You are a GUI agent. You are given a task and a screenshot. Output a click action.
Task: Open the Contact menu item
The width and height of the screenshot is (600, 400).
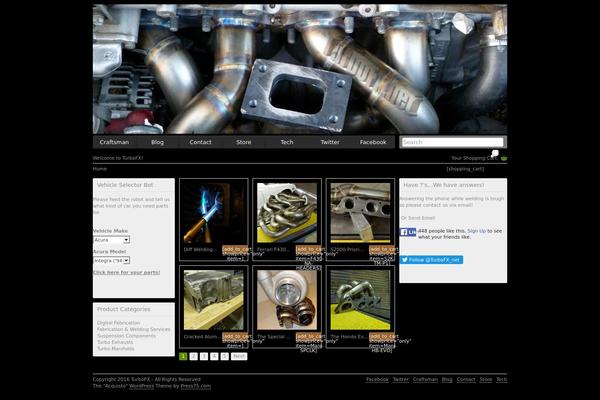[201, 142]
